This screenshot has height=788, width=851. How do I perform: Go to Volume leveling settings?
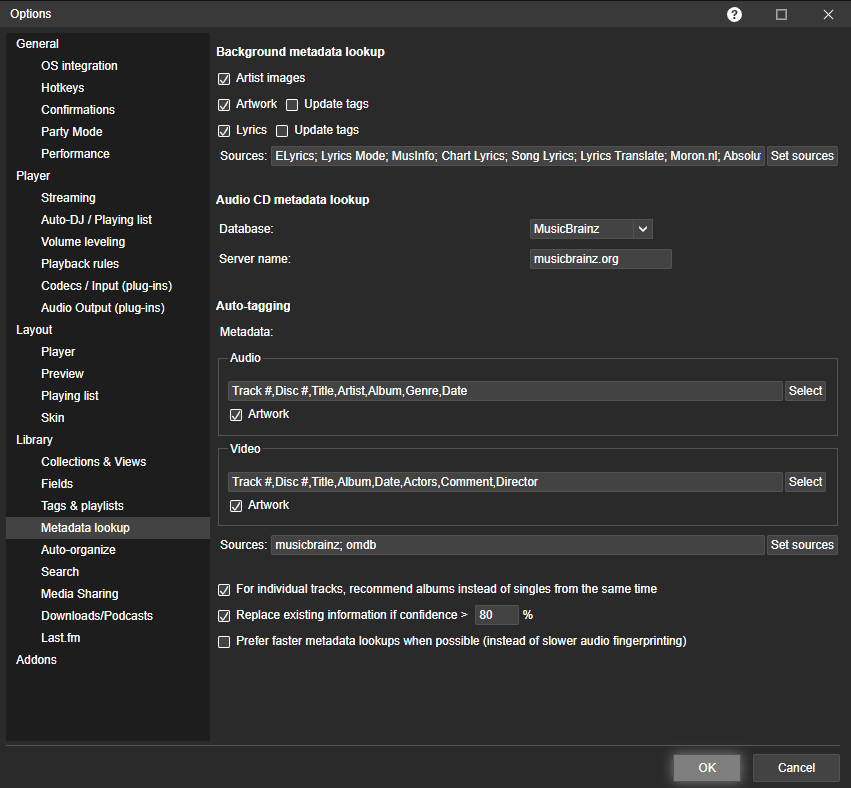coord(83,242)
